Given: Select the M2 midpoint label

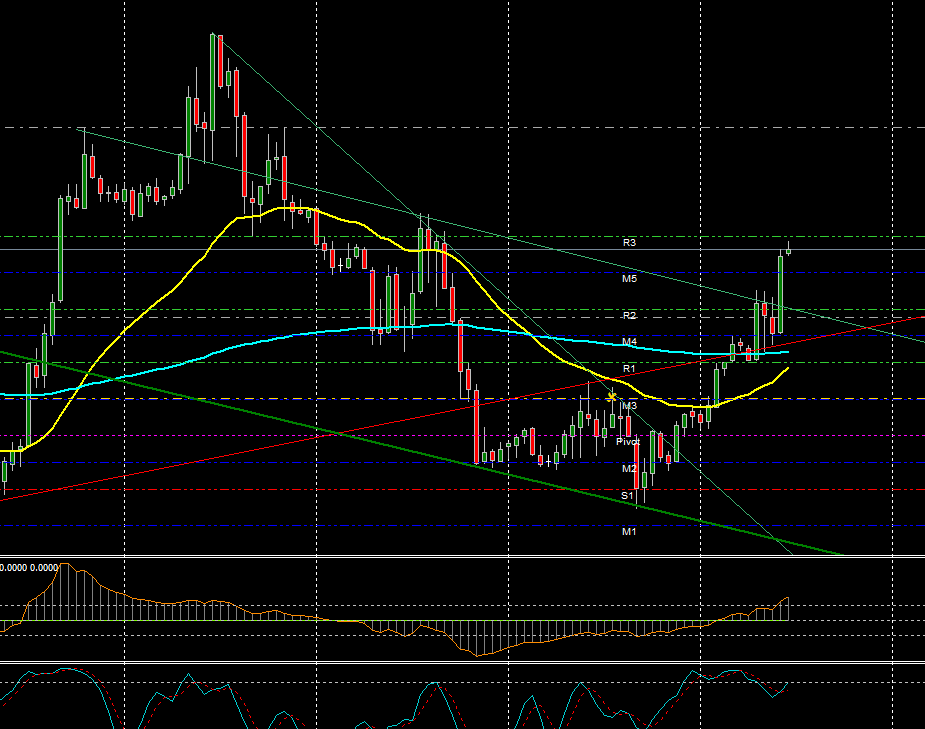Looking at the screenshot, I should (x=629, y=469).
